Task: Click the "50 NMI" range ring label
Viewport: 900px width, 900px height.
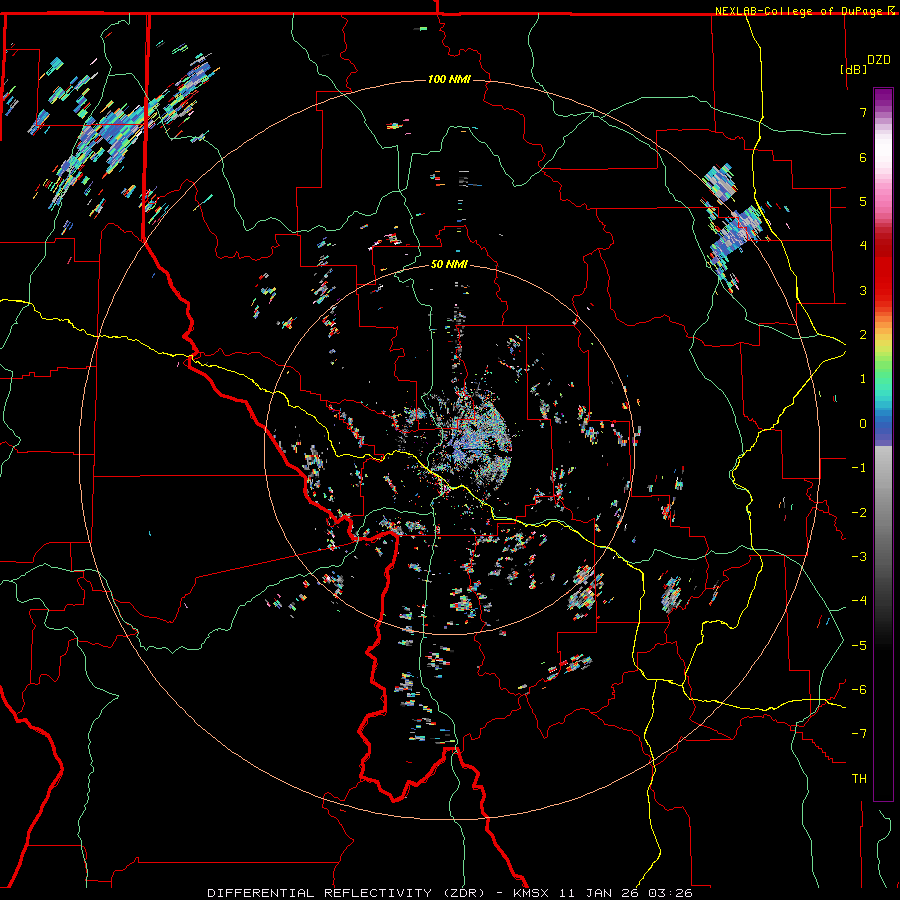Action: [x=449, y=265]
